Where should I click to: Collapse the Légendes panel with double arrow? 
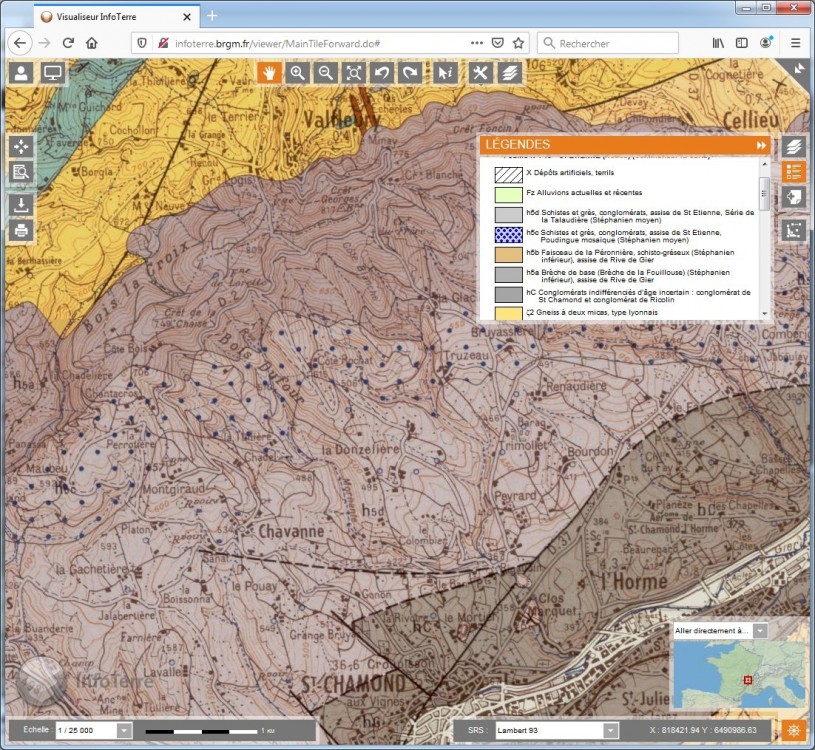[x=760, y=146]
